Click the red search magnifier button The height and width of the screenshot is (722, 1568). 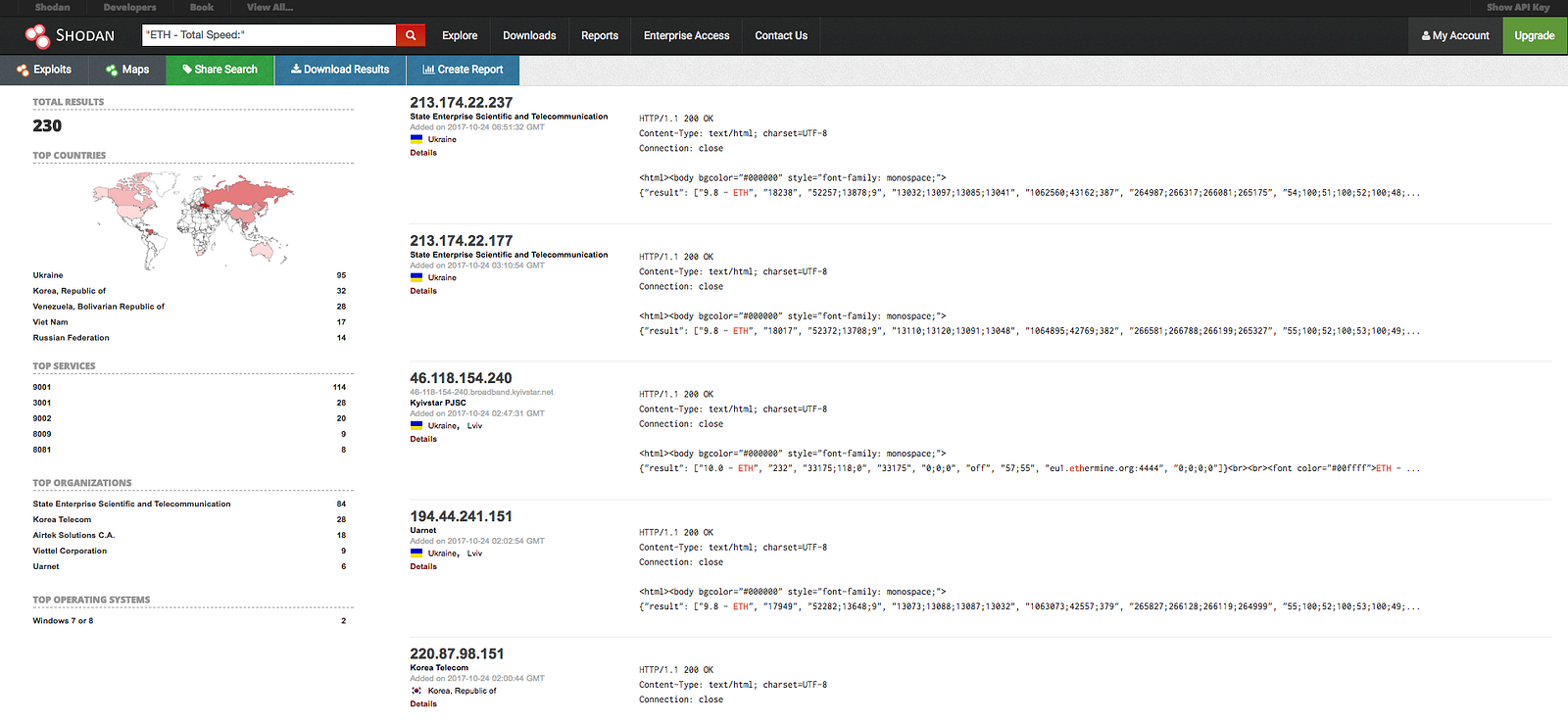click(411, 35)
